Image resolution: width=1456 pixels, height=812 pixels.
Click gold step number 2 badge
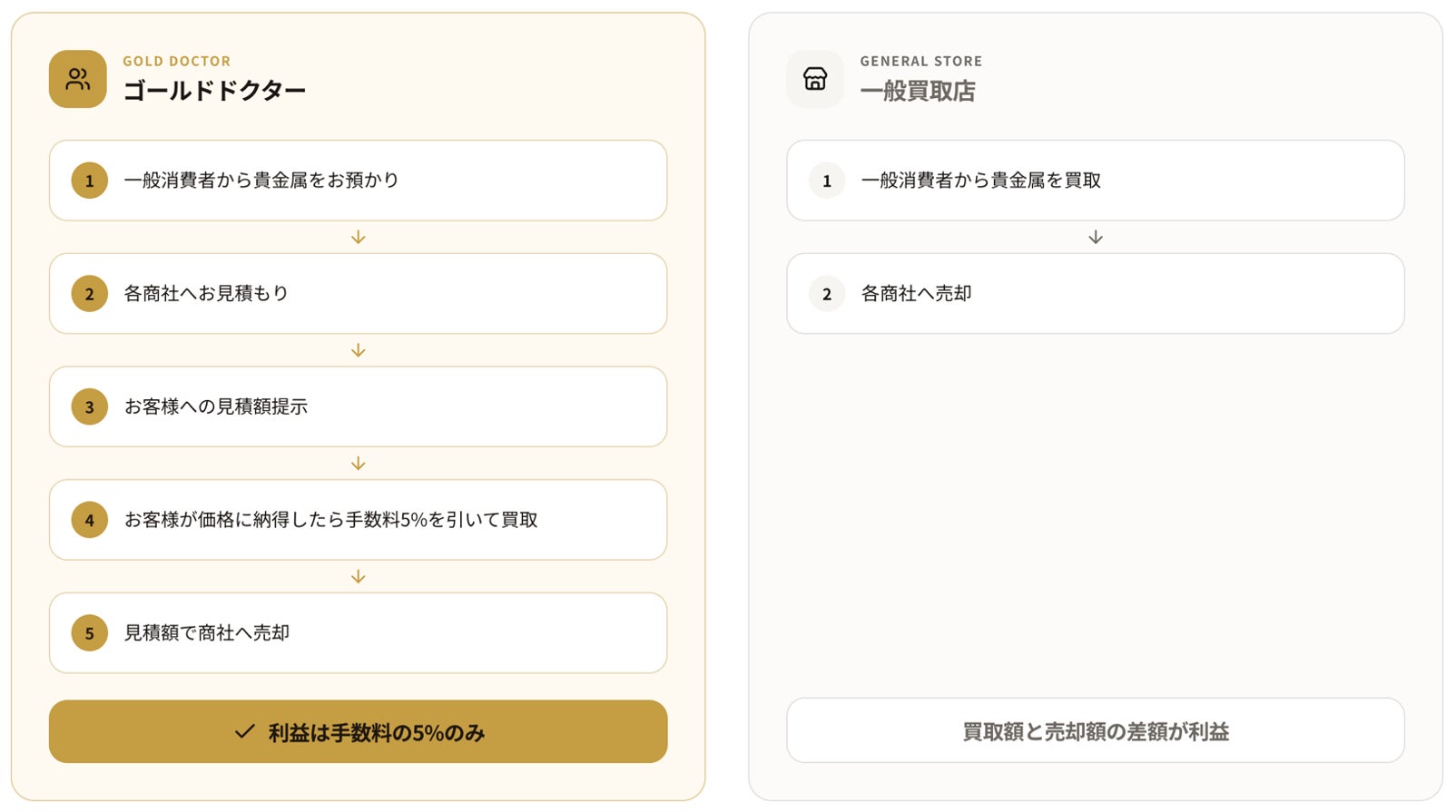(89, 294)
